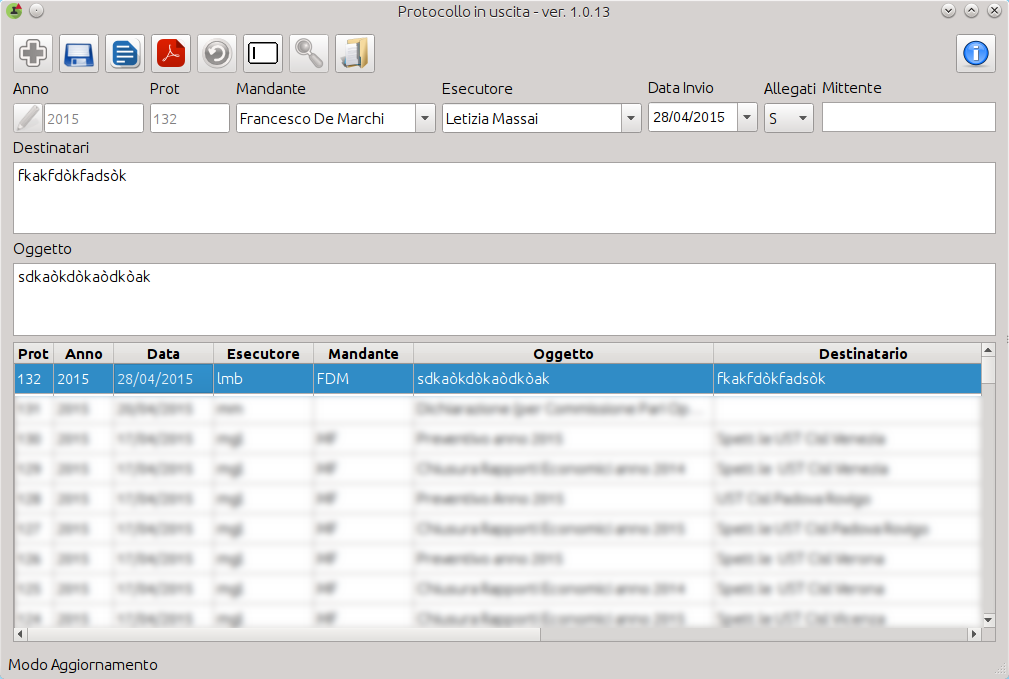1009x679 pixels.
Task: Click the table scrollbar down arrow
Action: (988, 620)
